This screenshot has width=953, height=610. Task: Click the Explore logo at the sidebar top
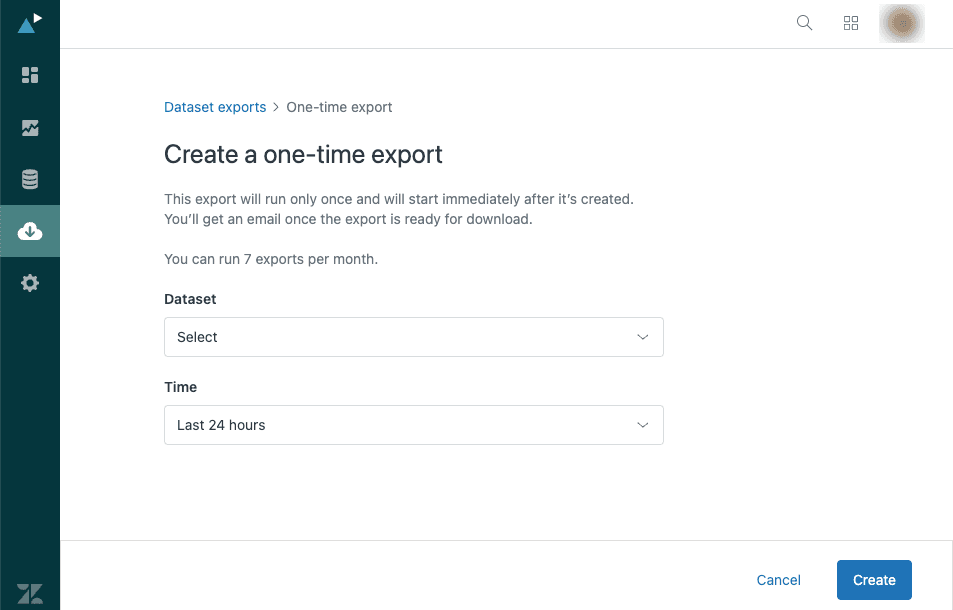pos(30,22)
